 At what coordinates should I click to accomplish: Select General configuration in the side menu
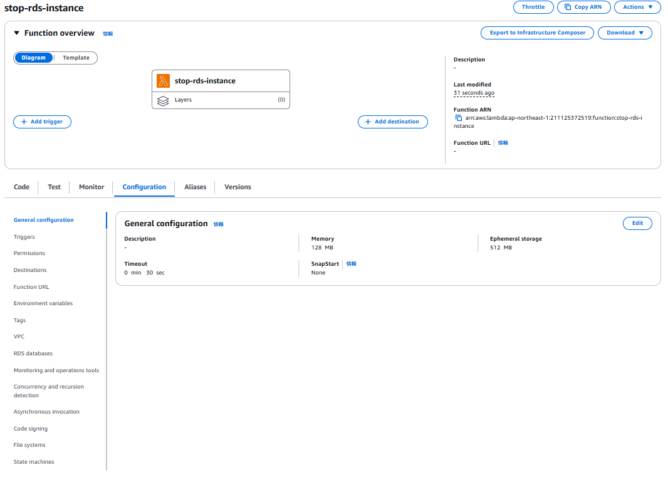tap(43, 220)
